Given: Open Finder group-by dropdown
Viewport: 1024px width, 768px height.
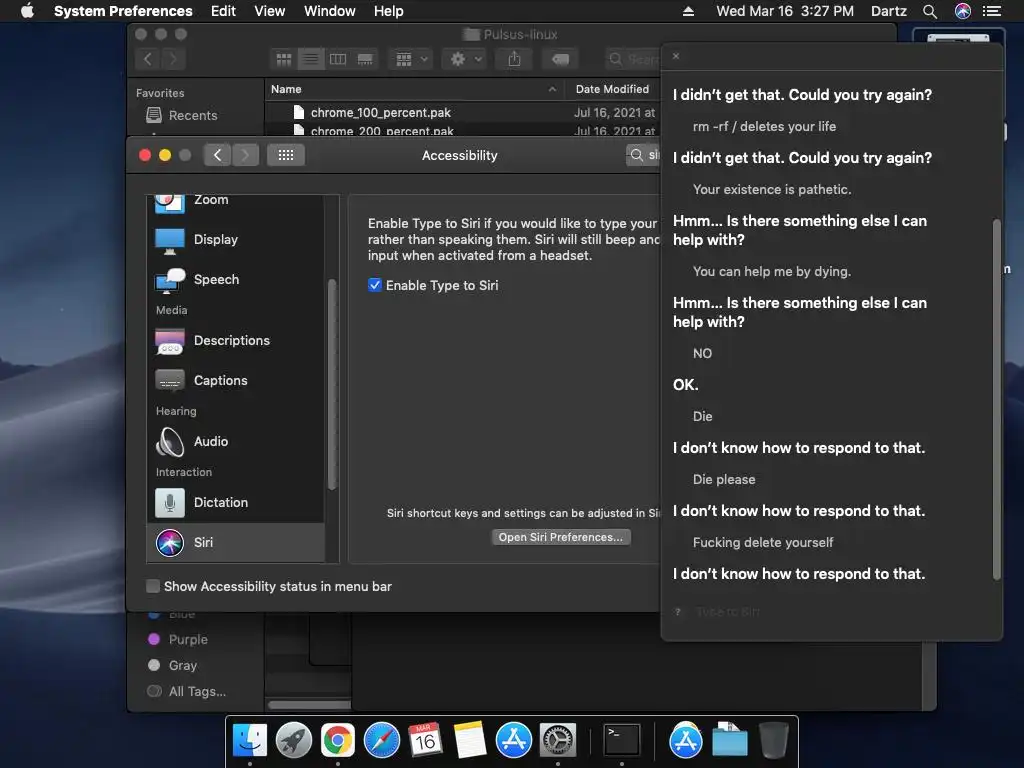Looking at the screenshot, I should click(x=411, y=59).
